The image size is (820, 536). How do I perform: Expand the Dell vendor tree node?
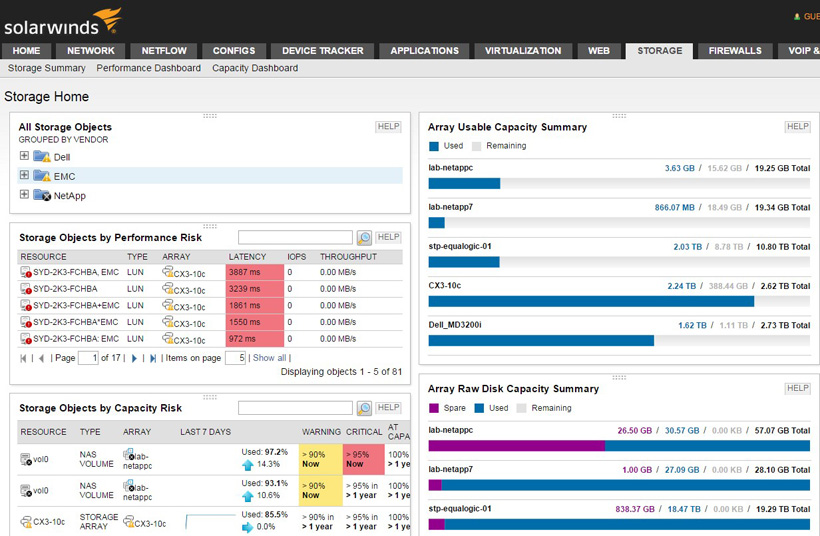point(24,156)
